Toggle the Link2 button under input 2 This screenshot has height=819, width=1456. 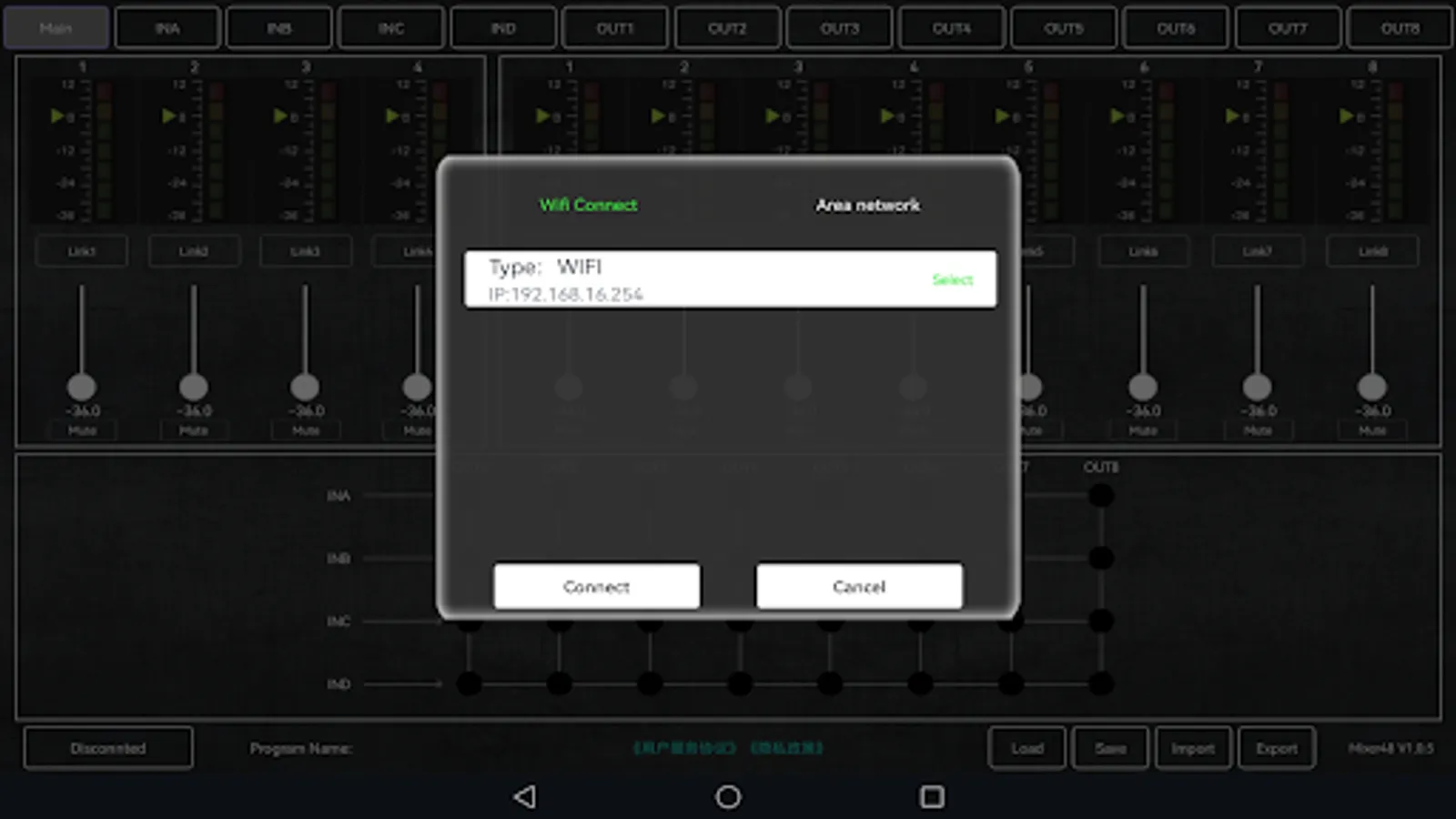pyautogui.click(x=194, y=251)
